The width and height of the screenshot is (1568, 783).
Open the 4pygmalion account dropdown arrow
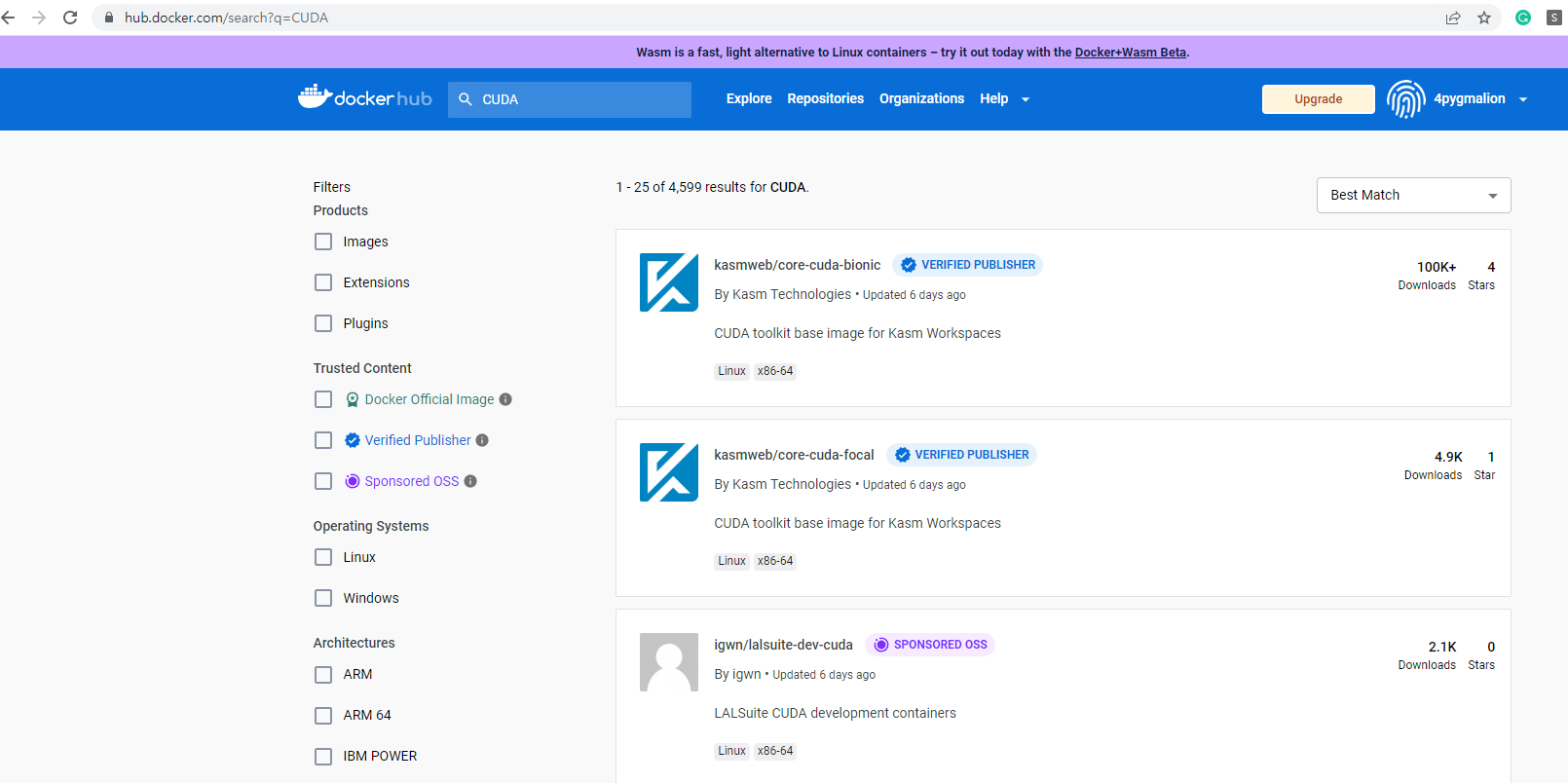click(x=1523, y=99)
